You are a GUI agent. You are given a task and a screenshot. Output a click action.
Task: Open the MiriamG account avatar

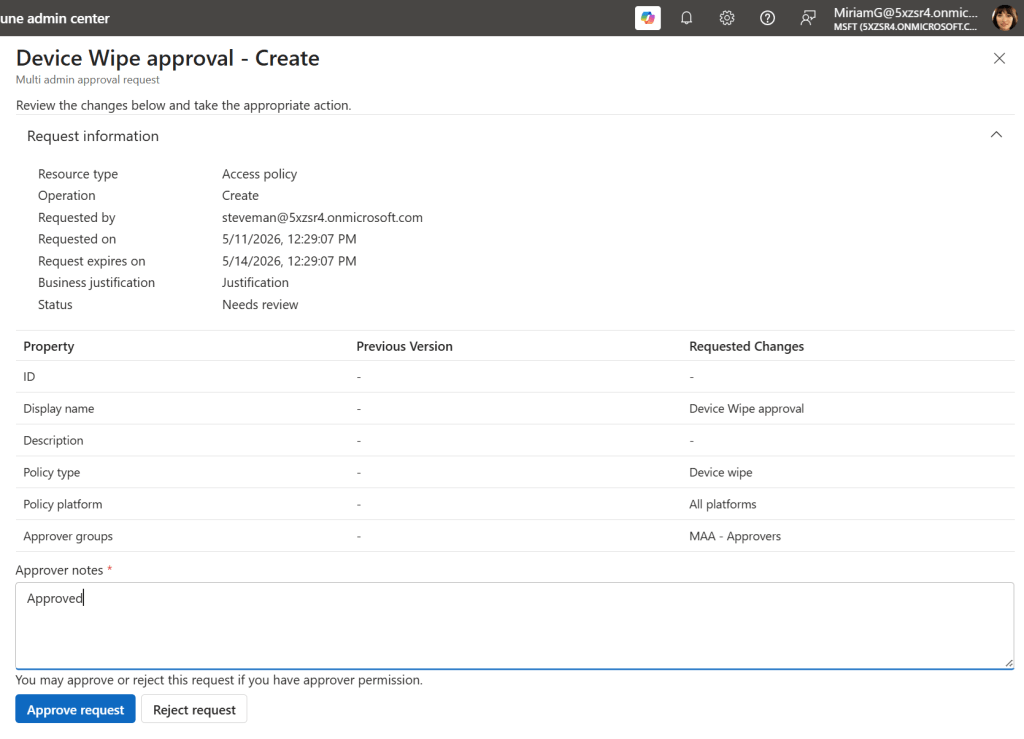[x=1004, y=18]
